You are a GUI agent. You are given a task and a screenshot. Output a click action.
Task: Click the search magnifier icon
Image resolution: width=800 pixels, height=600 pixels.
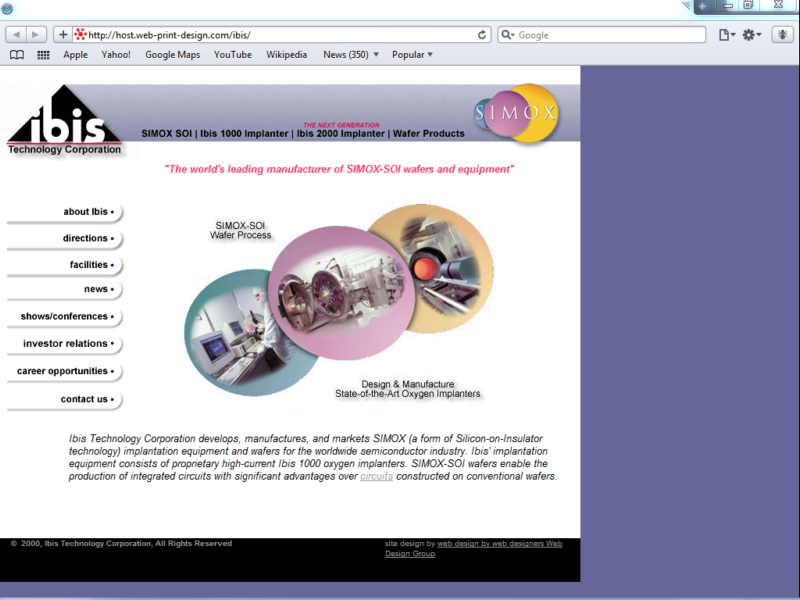click(507, 35)
